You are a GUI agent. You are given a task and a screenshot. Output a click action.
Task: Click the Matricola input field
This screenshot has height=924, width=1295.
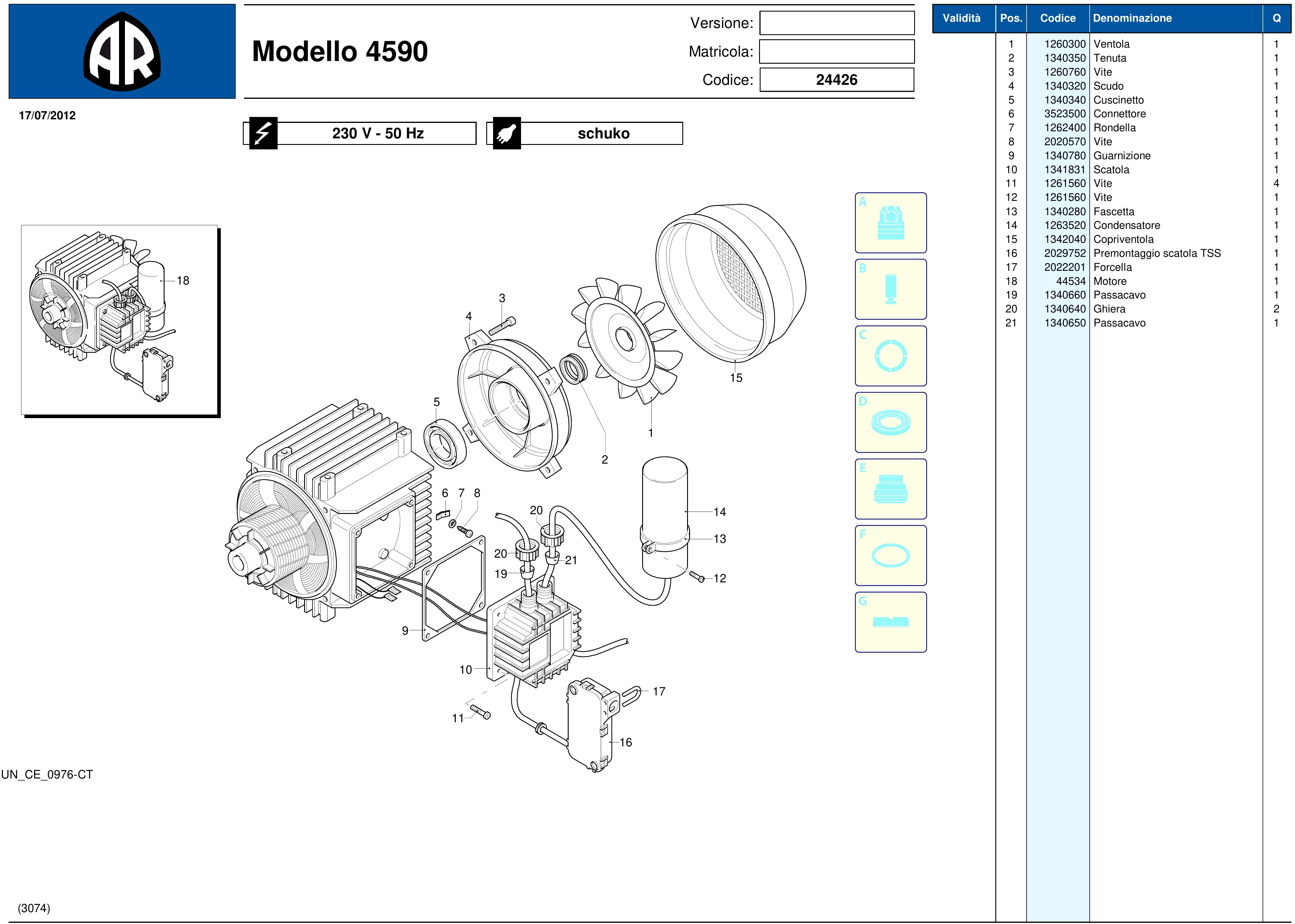tap(836, 52)
